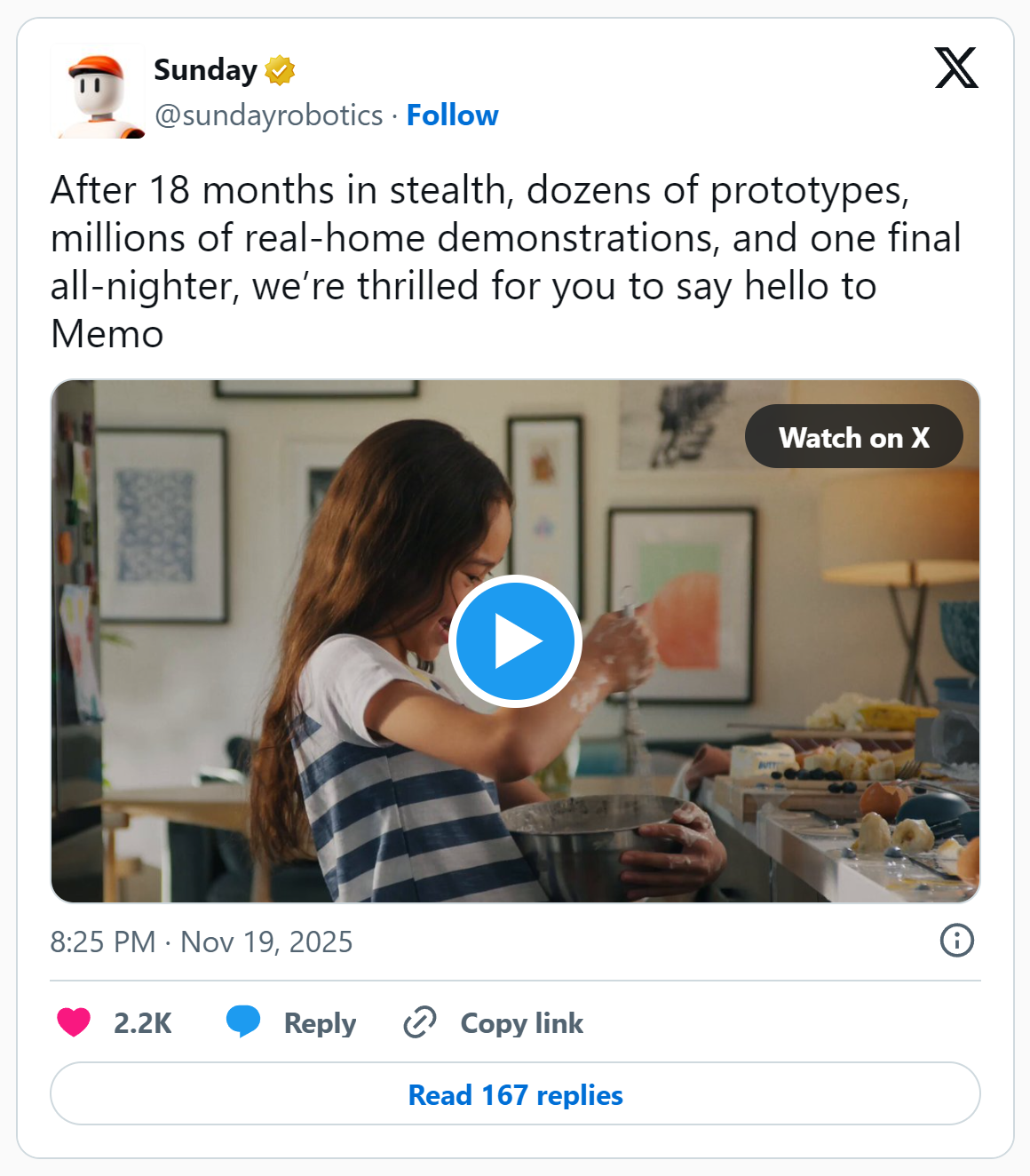1030x1176 pixels.
Task: Click the Copy link text label
Action: 521,1023
